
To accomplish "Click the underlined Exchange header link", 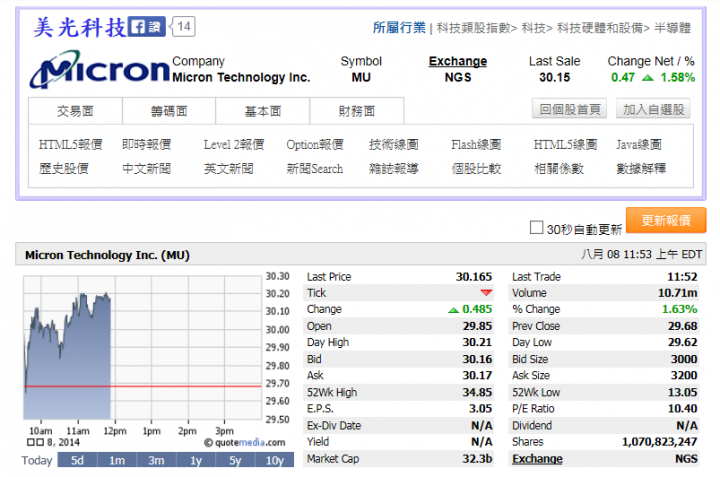I will pyautogui.click(x=458, y=61).
